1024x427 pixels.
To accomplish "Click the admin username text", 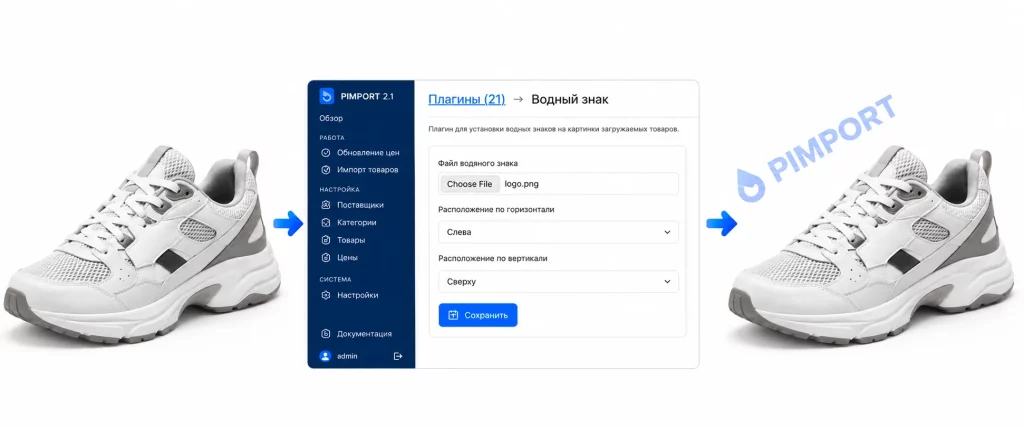I will point(347,356).
